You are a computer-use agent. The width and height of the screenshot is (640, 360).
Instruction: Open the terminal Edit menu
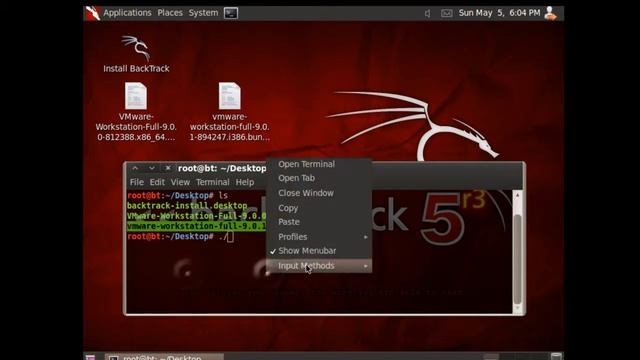click(157, 182)
